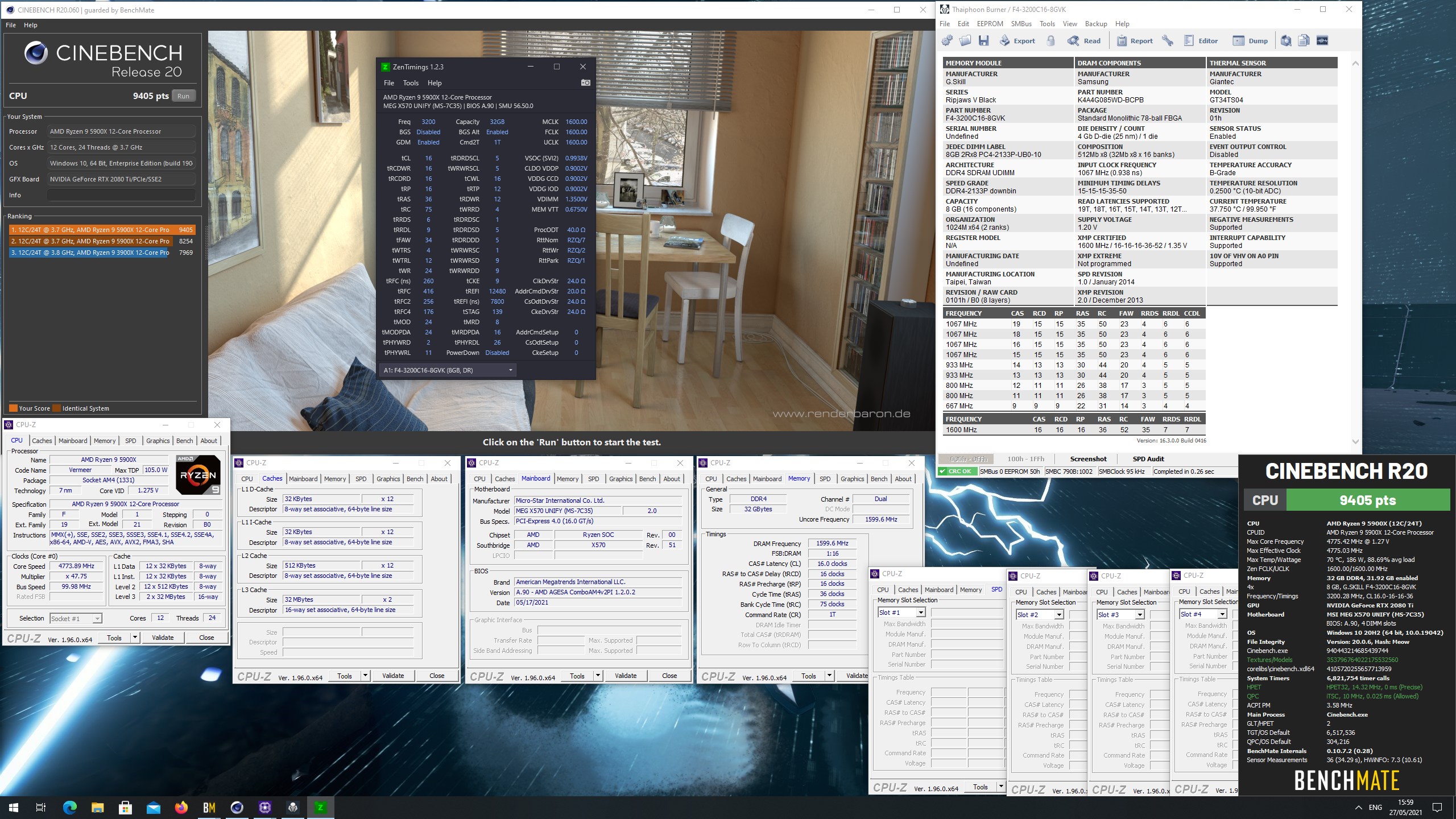Screen dimensions: 1456x819
Task: Launch Firefox from taskbar
Action: 181,807
